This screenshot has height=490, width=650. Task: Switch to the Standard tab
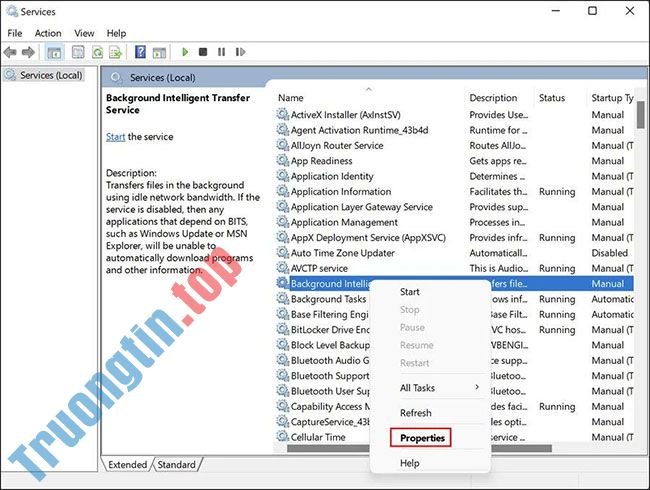(177, 465)
